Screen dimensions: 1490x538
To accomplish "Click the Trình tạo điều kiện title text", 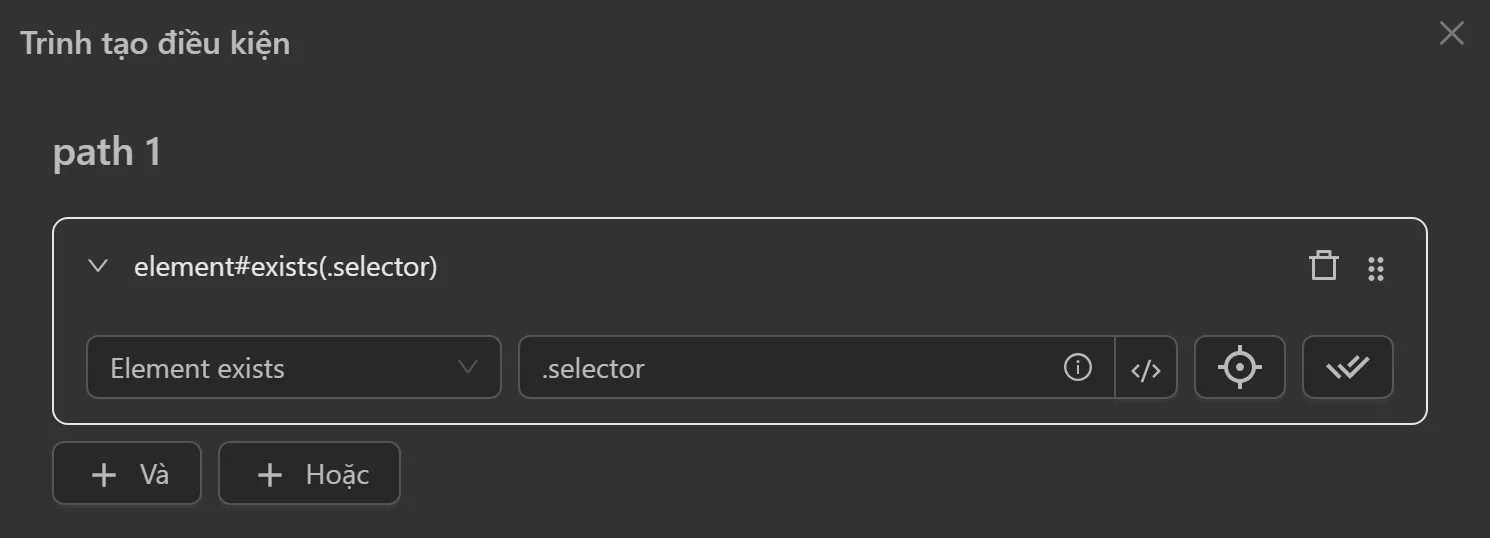I will (x=155, y=44).
